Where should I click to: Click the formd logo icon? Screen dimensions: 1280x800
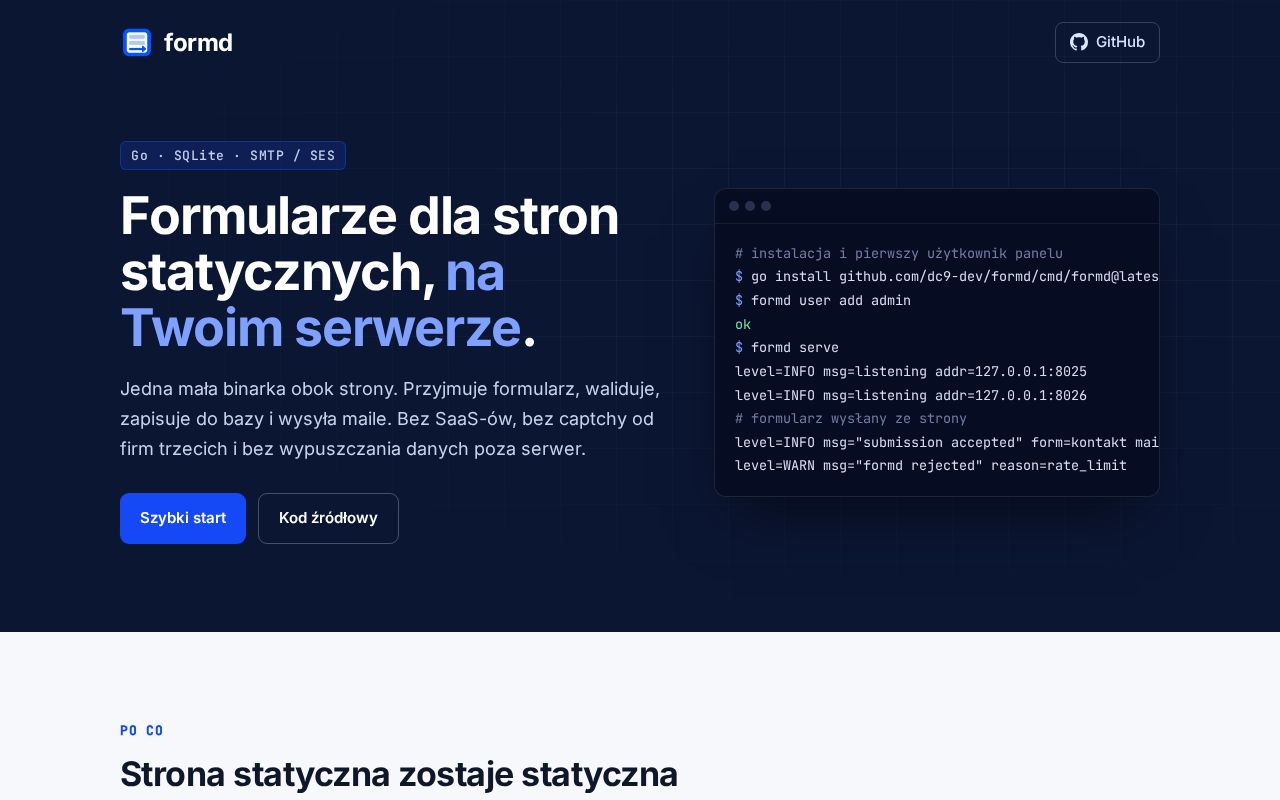tap(137, 42)
